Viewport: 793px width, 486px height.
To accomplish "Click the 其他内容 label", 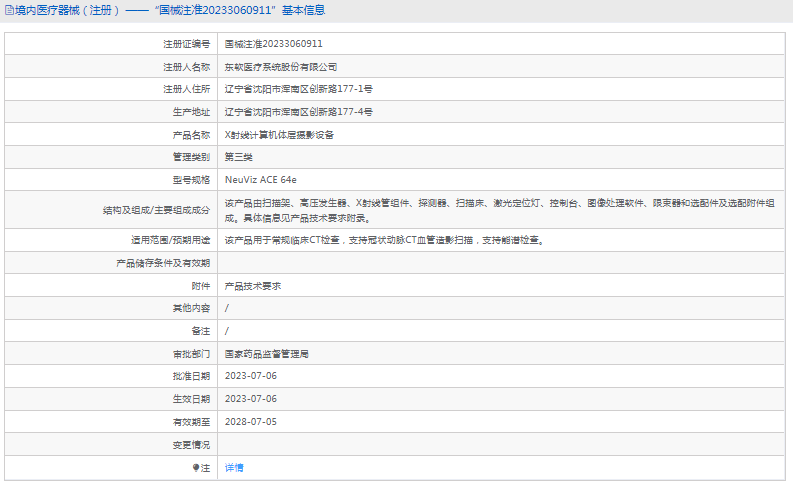I will 191,308.
